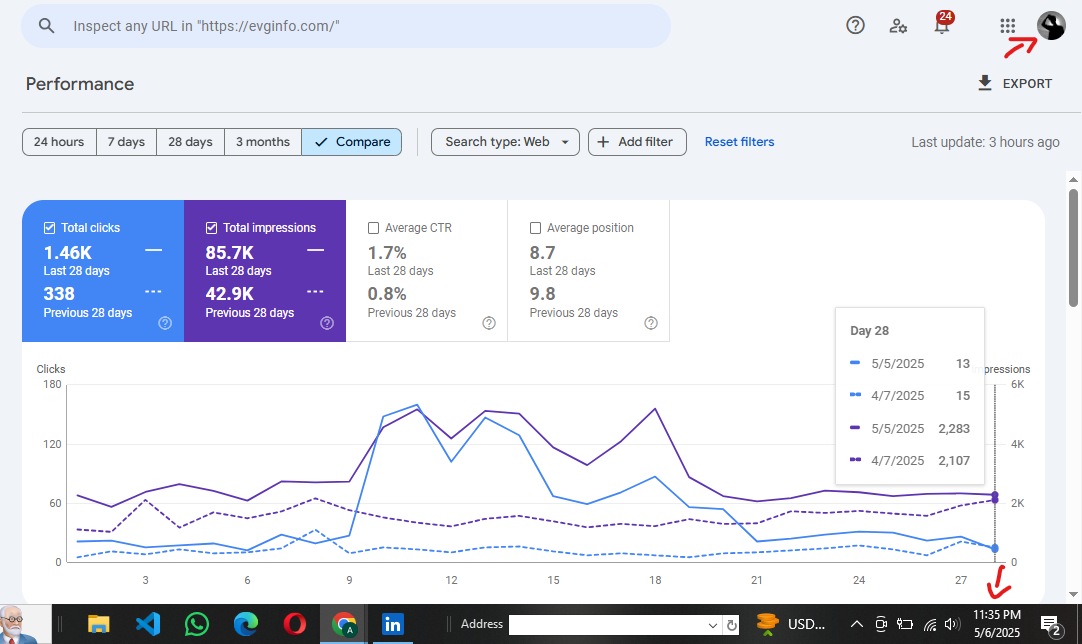Open Visual Studio Code from the taskbar
The width and height of the screenshot is (1082, 644).
click(x=148, y=624)
